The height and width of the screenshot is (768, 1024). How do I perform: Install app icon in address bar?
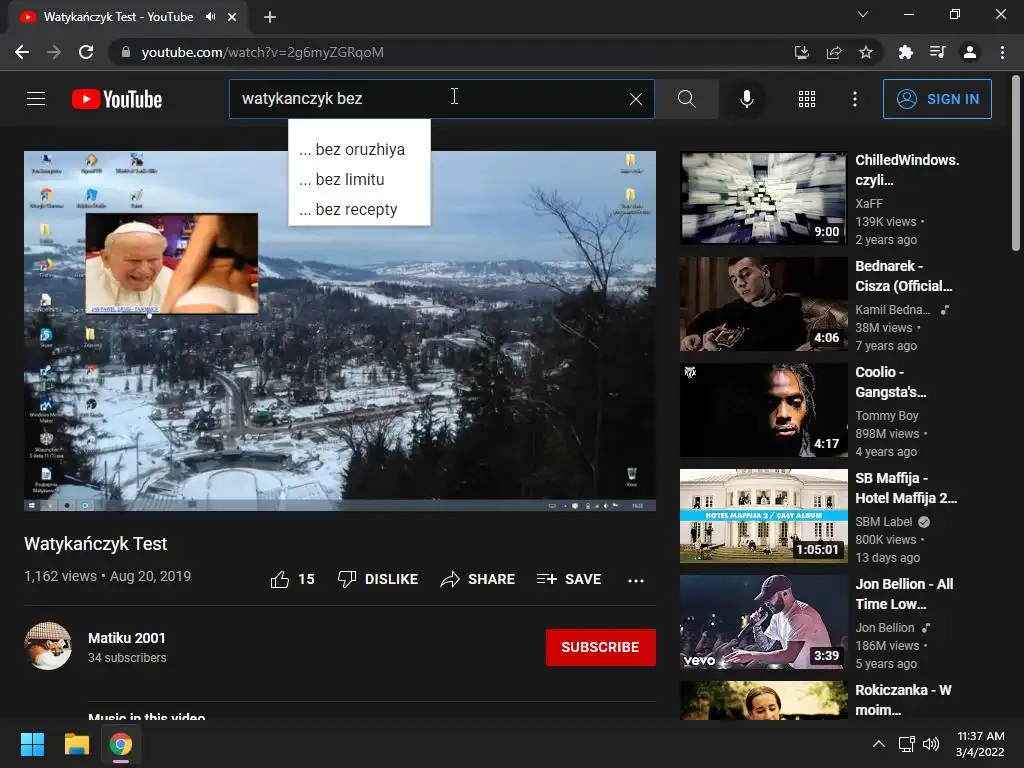[x=801, y=52]
